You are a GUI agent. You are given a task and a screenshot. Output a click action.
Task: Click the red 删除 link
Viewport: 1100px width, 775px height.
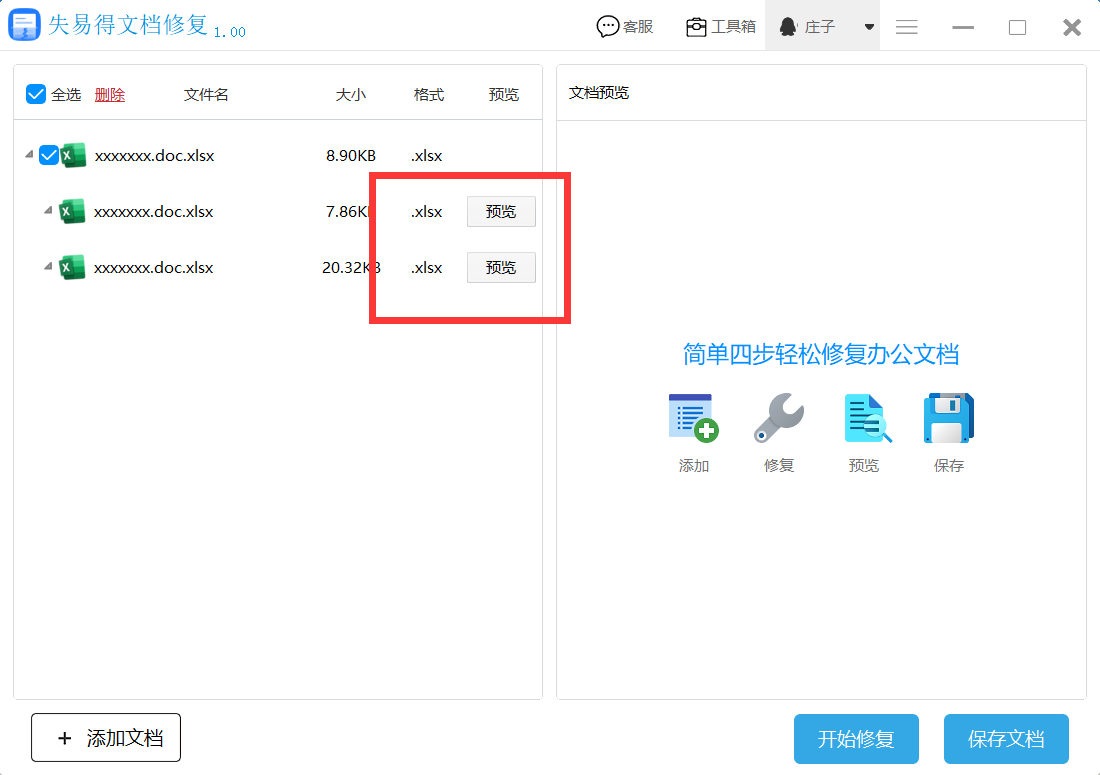[109, 95]
